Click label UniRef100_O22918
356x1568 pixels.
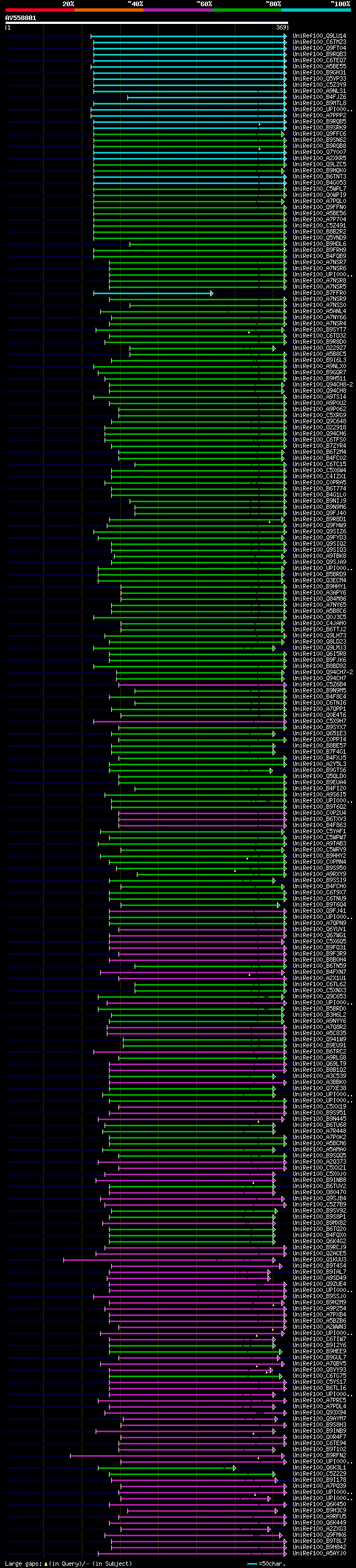point(319,427)
